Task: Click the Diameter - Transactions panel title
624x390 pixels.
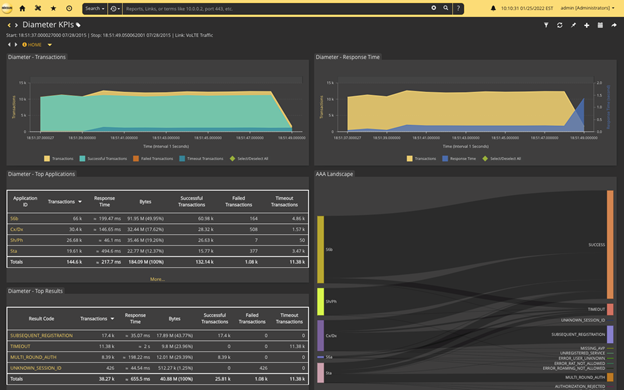Action: (x=37, y=57)
